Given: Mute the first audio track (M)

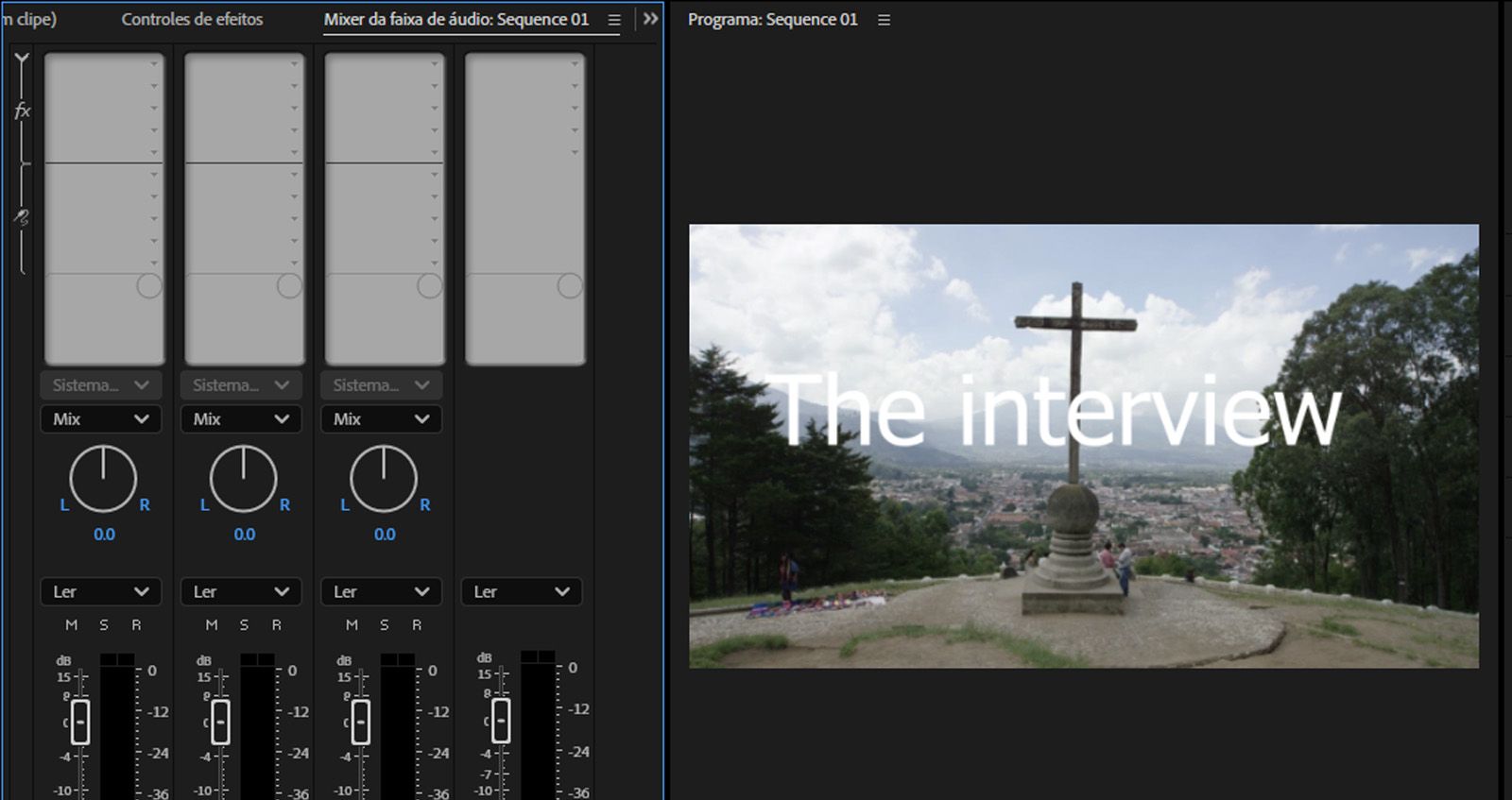Looking at the screenshot, I should (71, 625).
